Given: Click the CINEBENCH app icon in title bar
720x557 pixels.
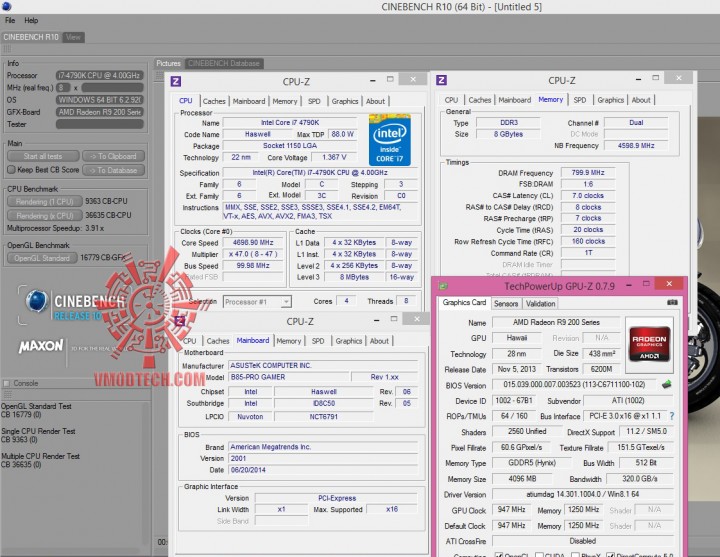Looking at the screenshot, I should pyautogui.click(x=6, y=6).
